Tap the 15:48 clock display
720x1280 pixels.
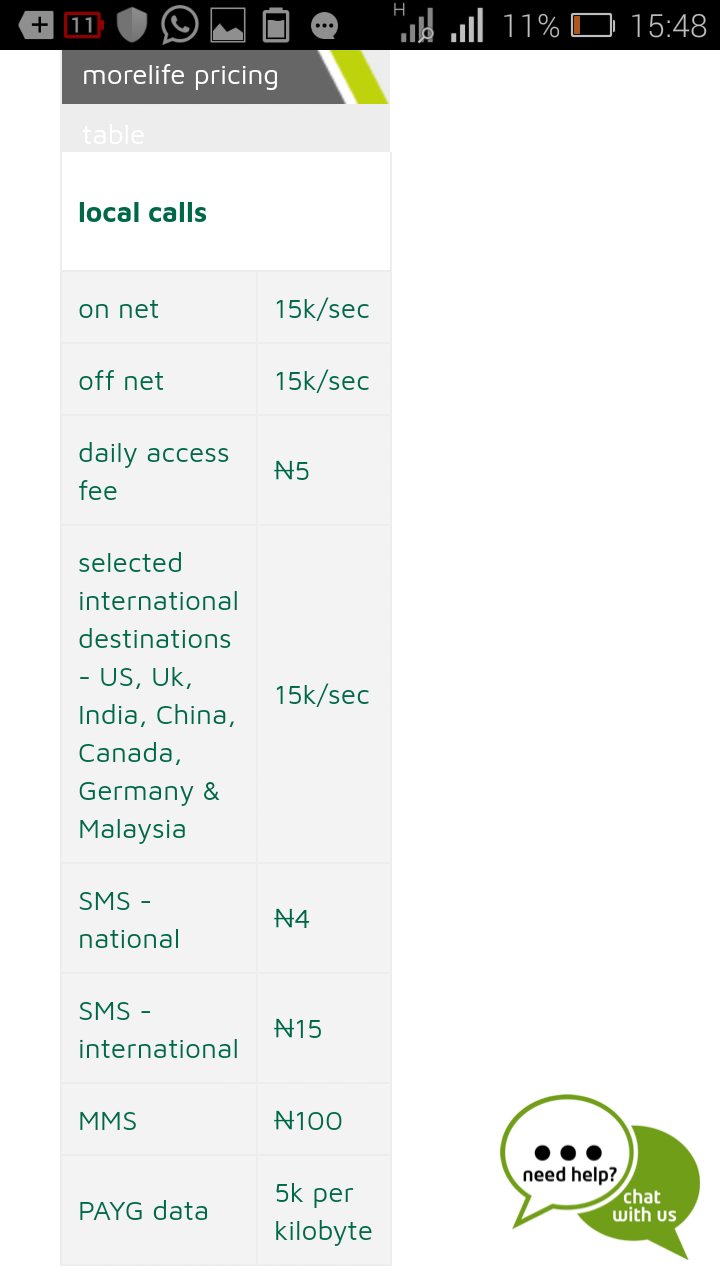pyautogui.click(x=669, y=25)
